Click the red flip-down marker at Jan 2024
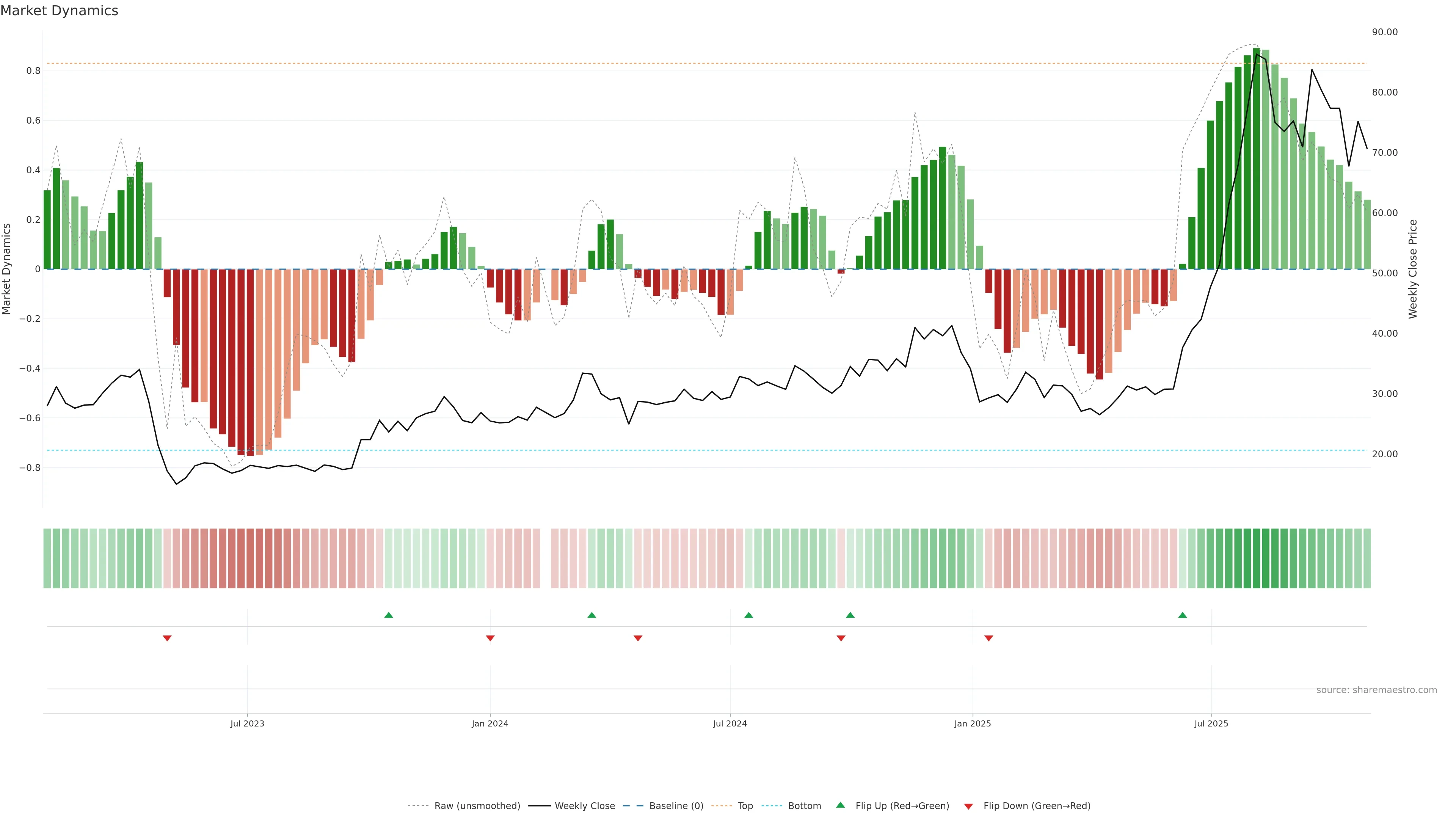The image size is (1456, 819). (490, 638)
